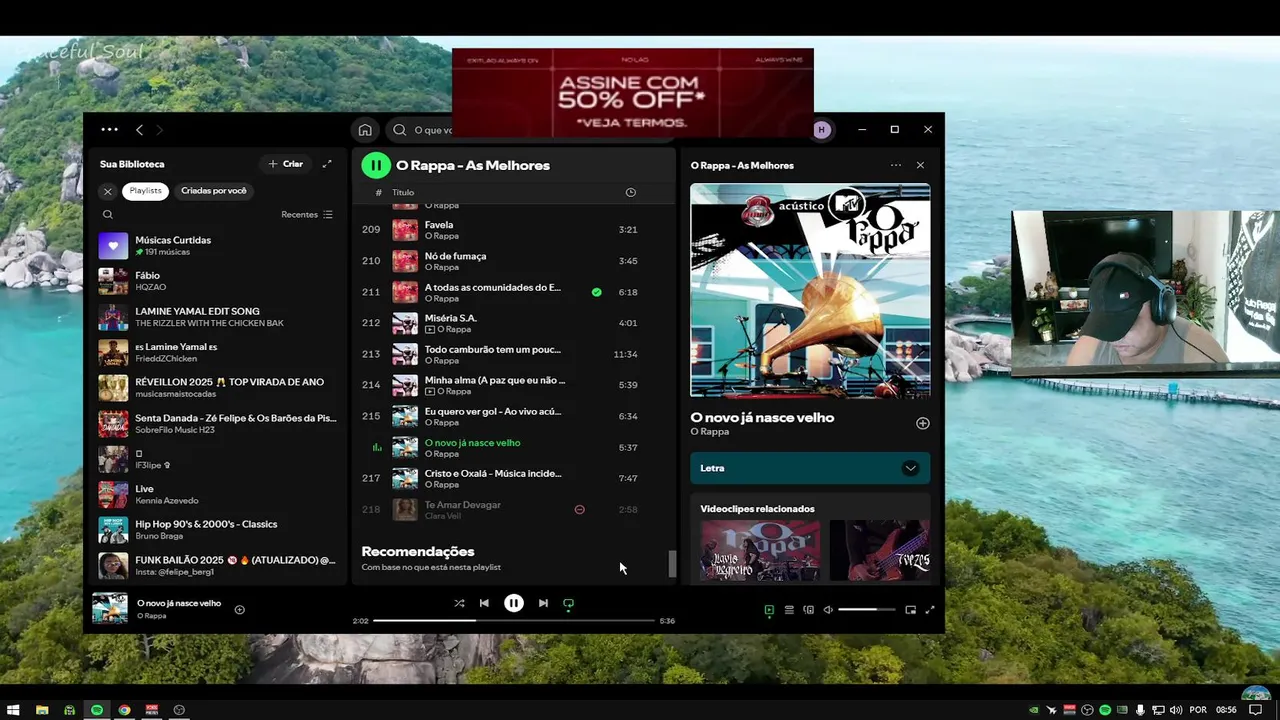1280x720 pixels.
Task: Pause the playlist using the green header button
Action: [x=375, y=165]
